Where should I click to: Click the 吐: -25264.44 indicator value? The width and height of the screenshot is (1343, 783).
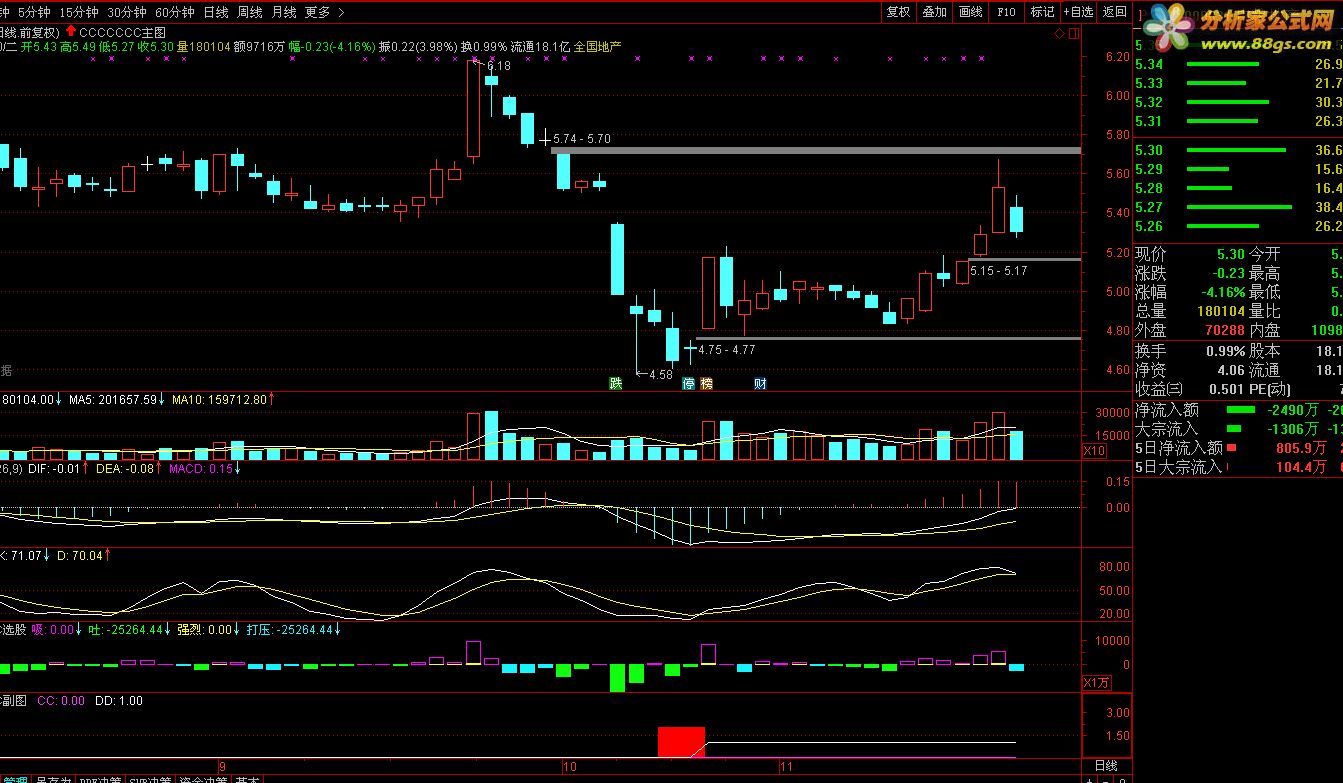[128, 630]
